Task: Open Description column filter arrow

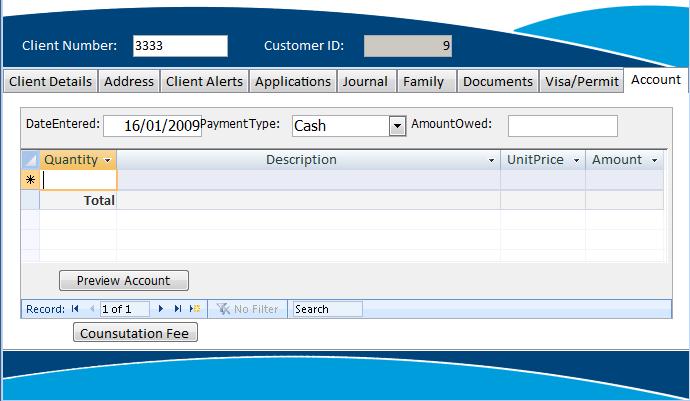Action: tap(492, 160)
